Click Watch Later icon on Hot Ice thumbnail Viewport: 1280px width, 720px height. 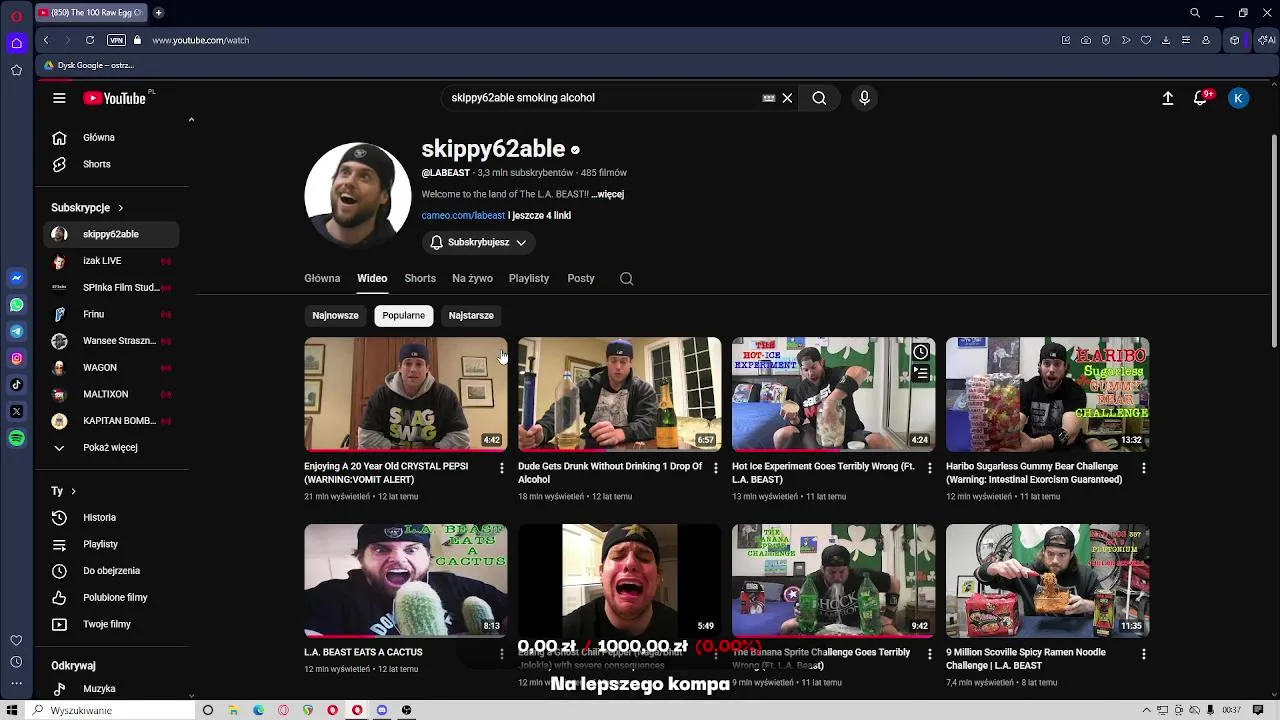[920, 352]
